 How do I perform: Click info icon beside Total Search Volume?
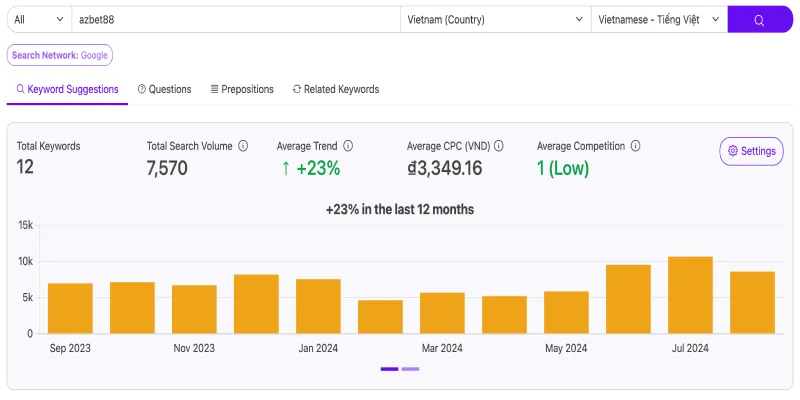point(243,146)
